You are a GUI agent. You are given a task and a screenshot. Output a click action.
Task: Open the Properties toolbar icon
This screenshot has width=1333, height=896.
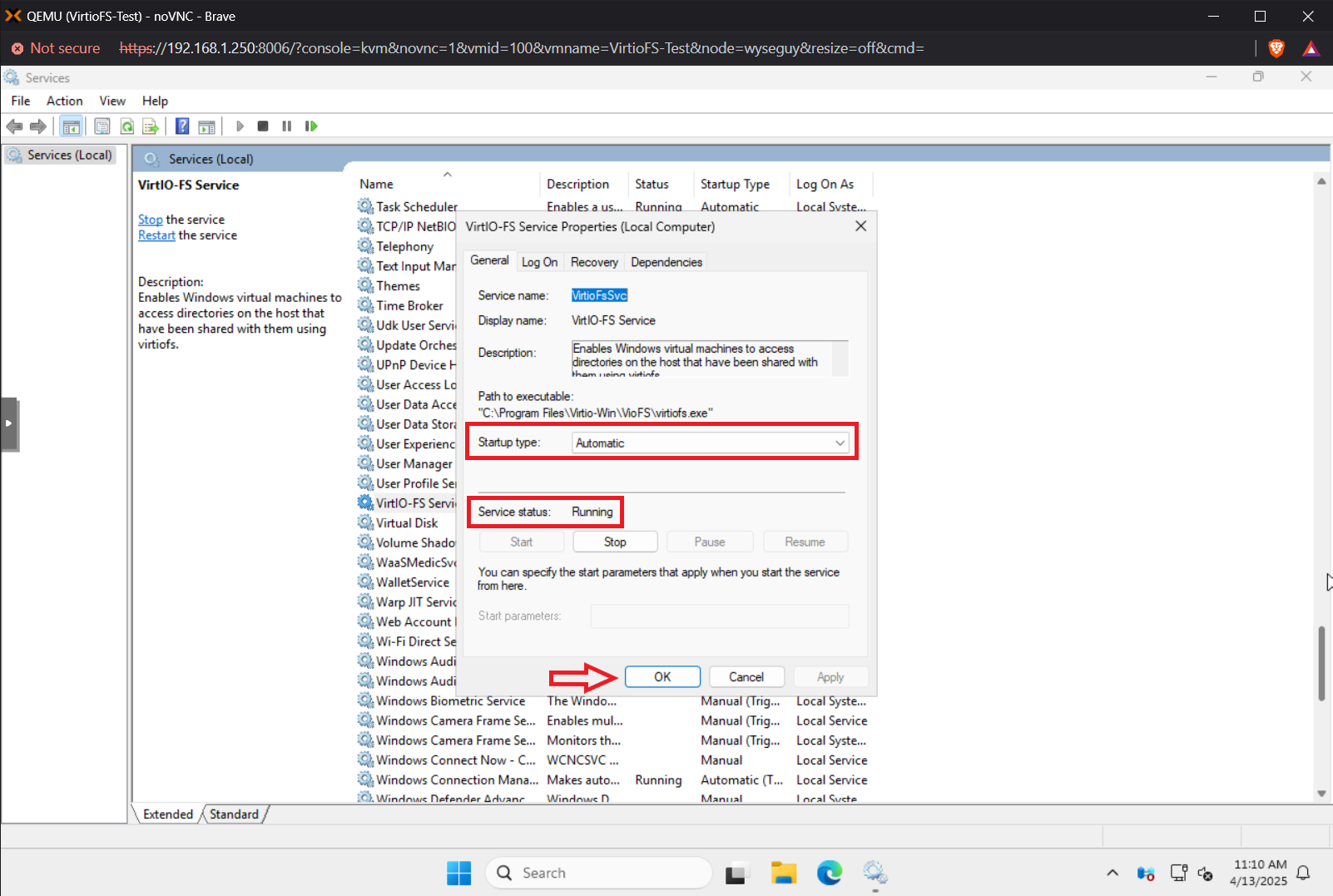pyautogui.click(x=102, y=126)
